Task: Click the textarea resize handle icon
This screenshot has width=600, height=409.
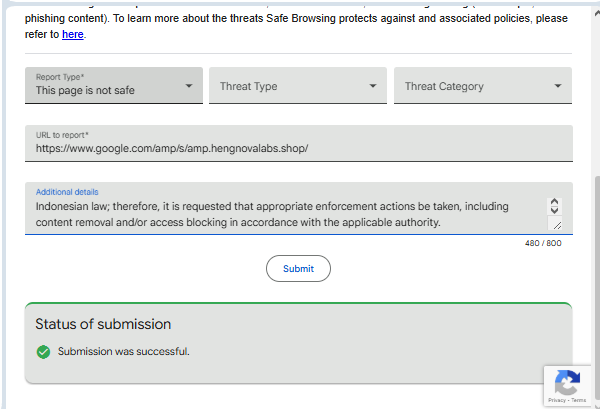Action: (556, 224)
